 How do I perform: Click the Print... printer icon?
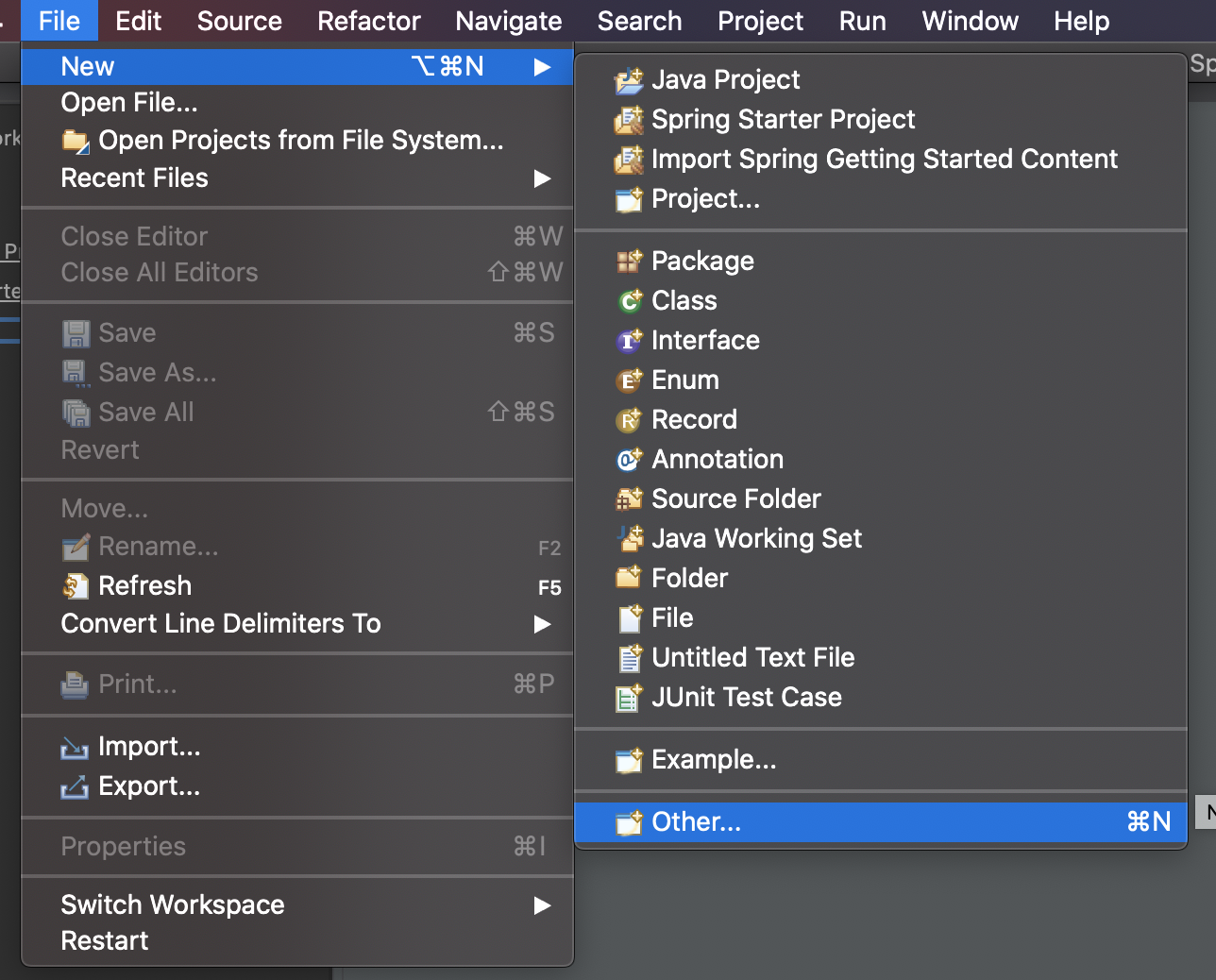click(76, 684)
